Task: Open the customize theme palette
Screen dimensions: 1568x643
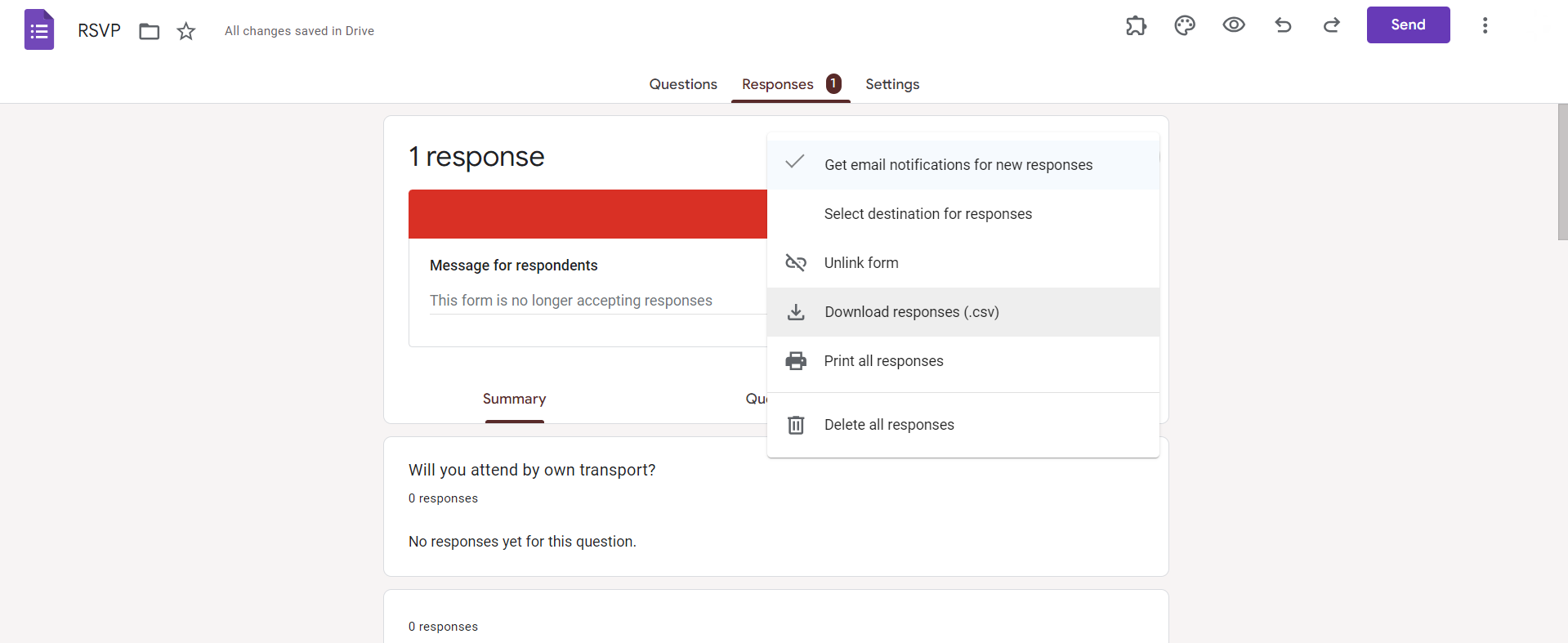Action: tap(1185, 25)
